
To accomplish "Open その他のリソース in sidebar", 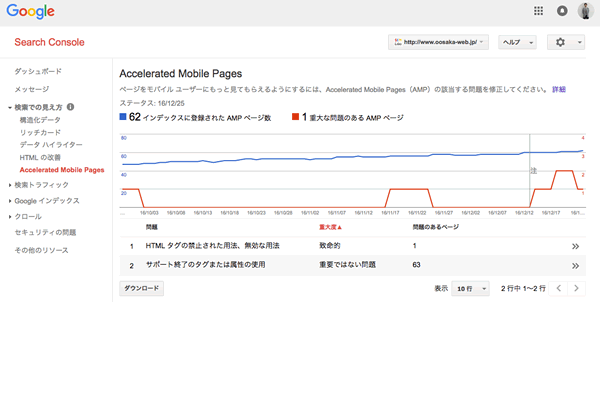I will pyautogui.click(x=41, y=250).
